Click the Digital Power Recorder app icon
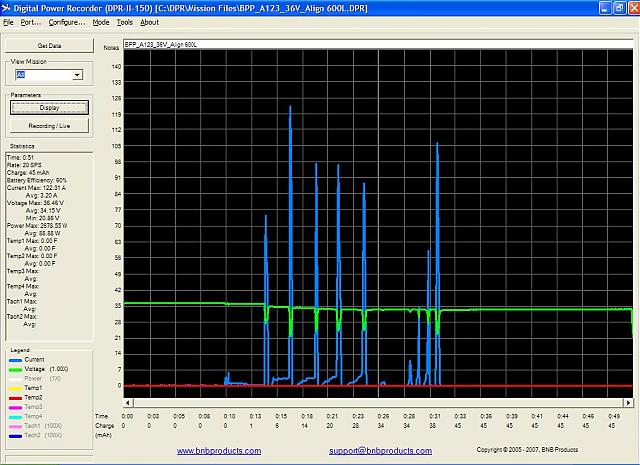The image size is (640, 465). point(7,7)
